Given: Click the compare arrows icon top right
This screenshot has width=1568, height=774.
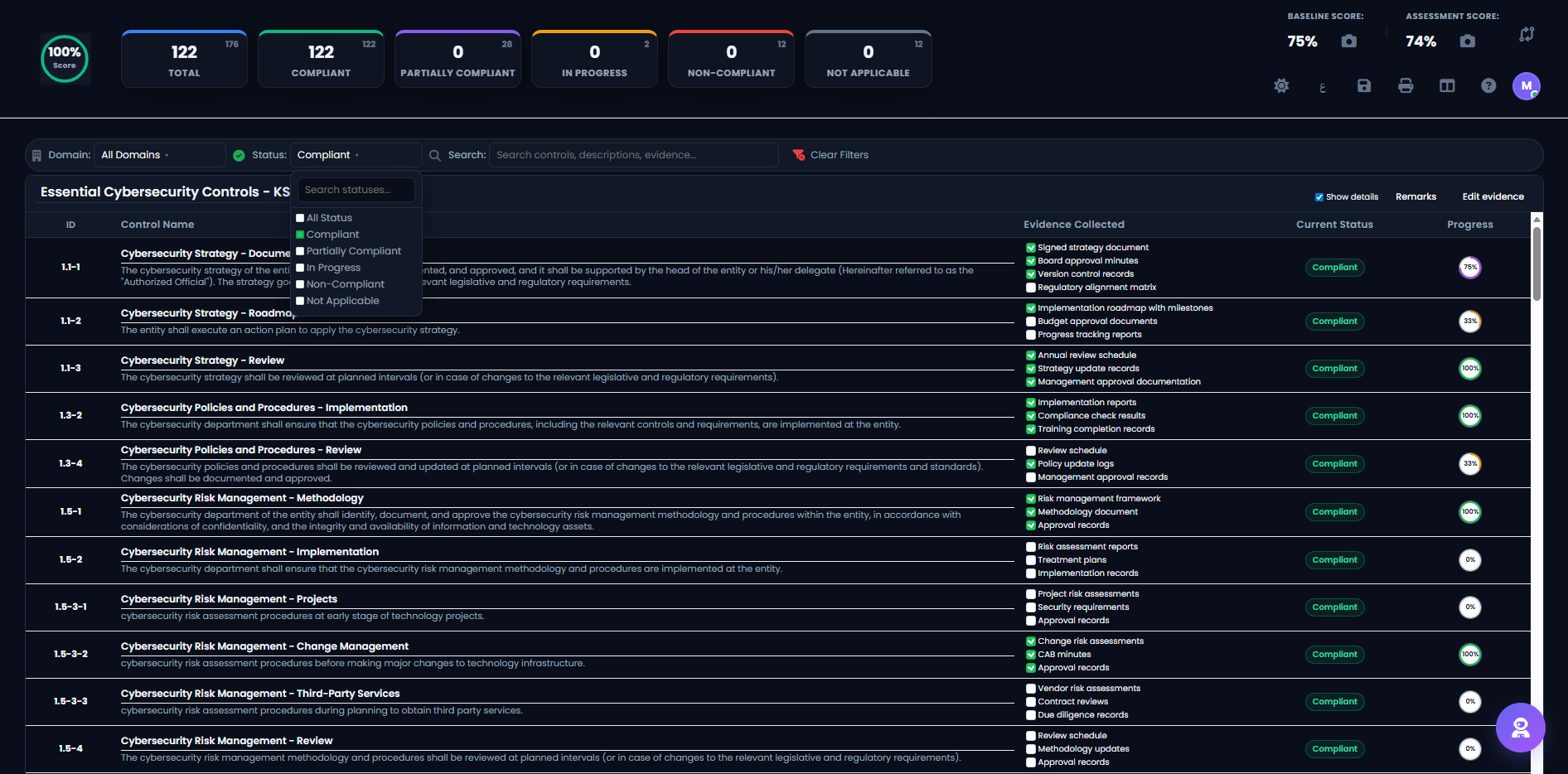Looking at the screenshot, I should point(1527,34).
